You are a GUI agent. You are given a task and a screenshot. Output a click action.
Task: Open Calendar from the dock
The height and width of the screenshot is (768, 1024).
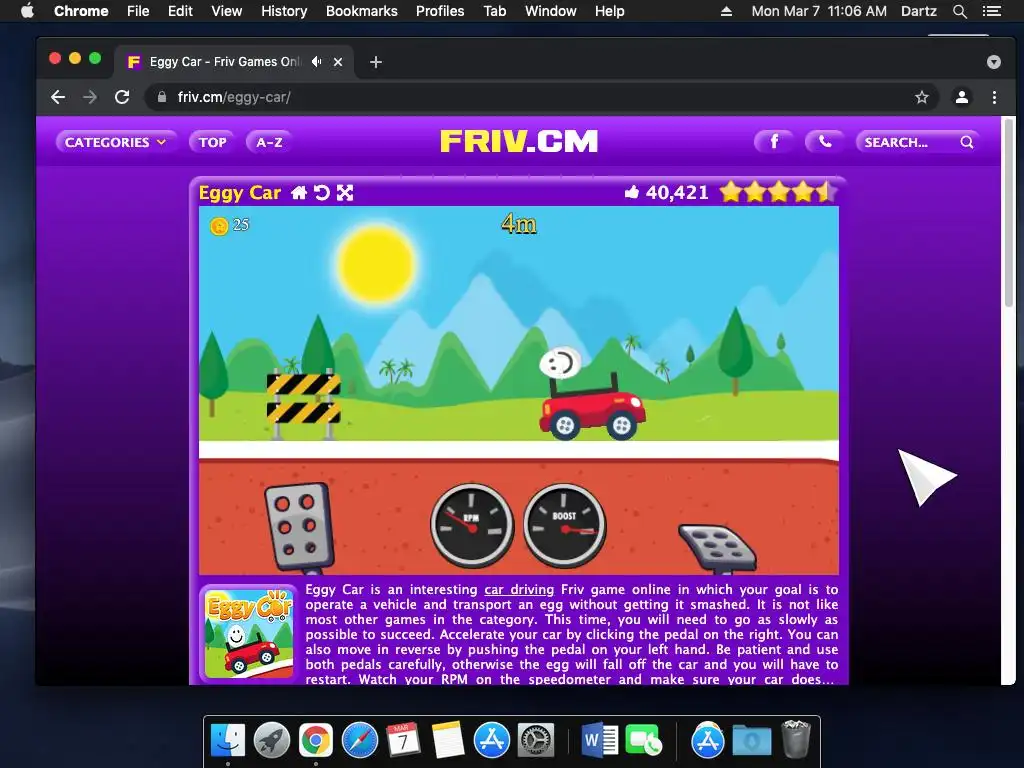tap(404, 741)
